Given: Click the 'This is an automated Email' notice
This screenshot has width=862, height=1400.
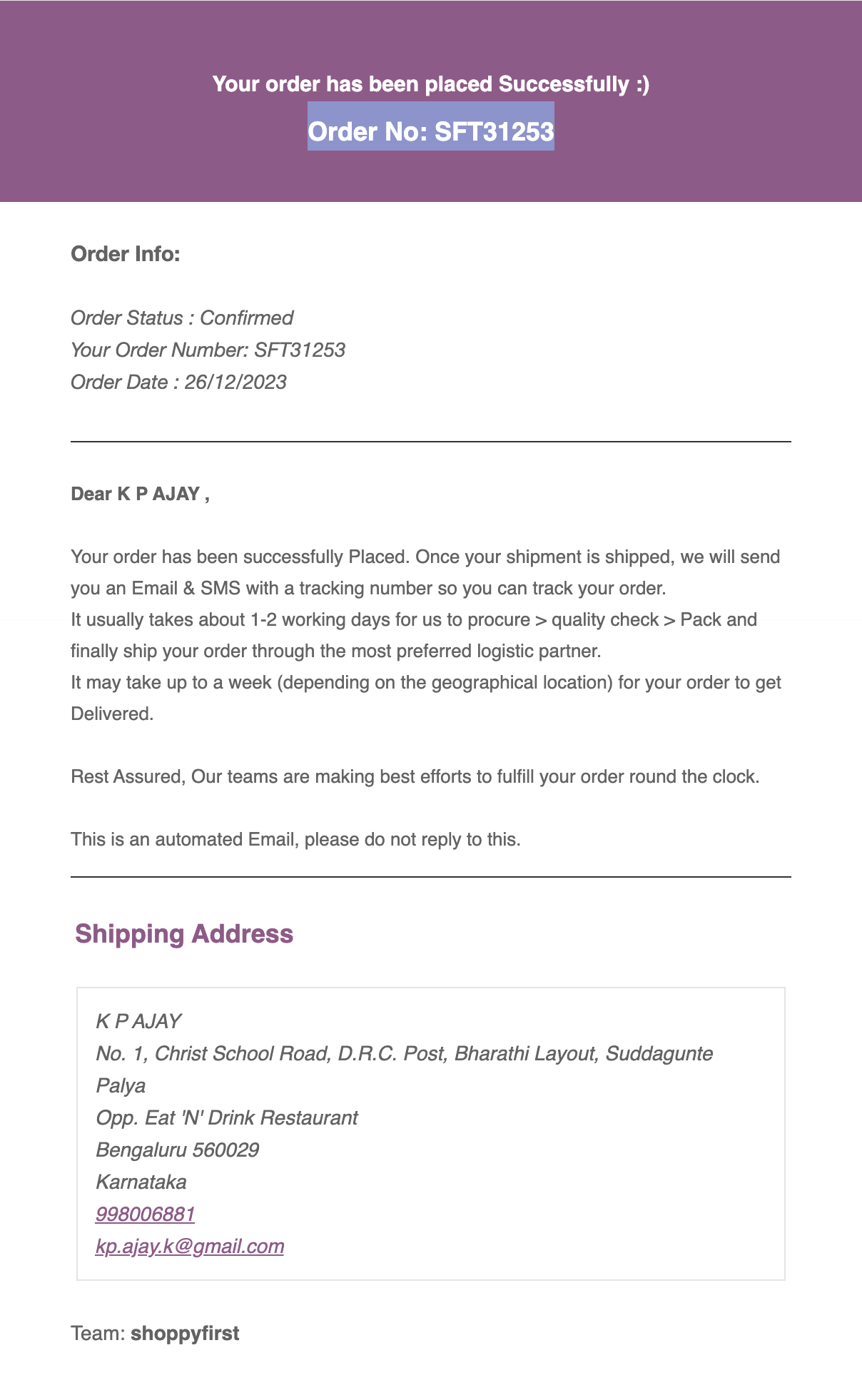Looking at the screenshot, I should [295, 839].
